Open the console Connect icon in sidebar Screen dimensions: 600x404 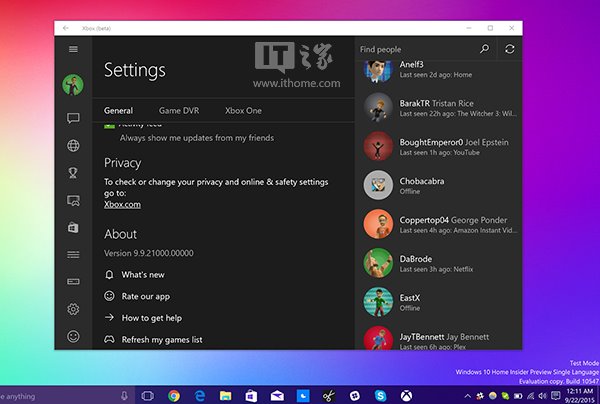tap(73, 282)
